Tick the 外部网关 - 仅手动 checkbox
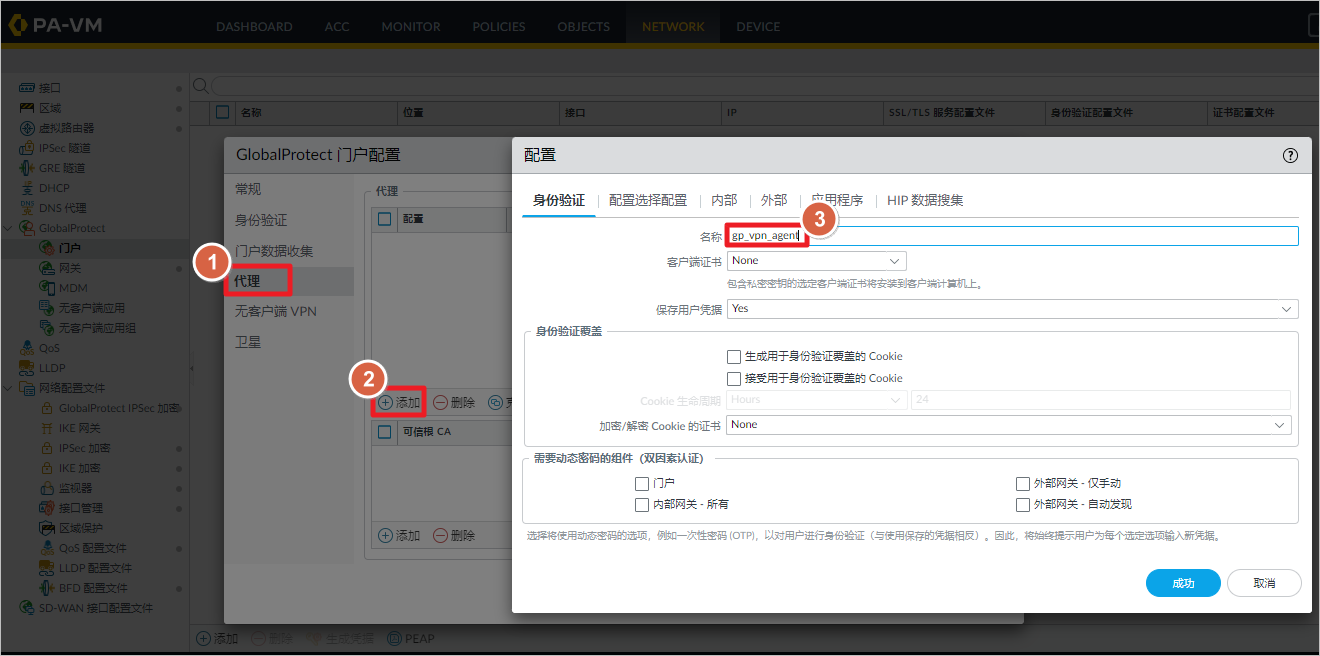The width and height of the screenshot is (1320, 656). [x=1022, y=484]
